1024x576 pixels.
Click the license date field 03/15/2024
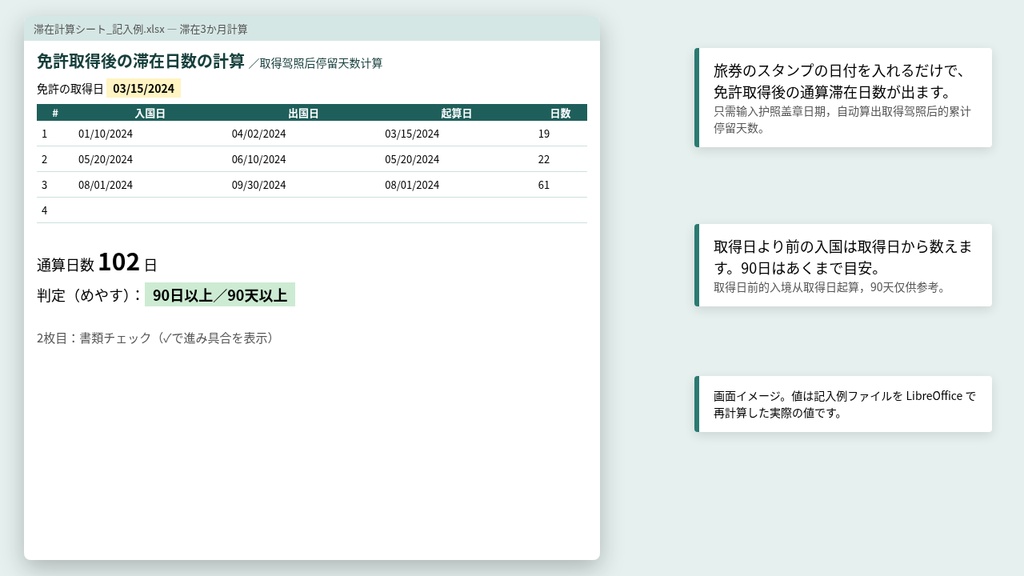tap(144, 89)
